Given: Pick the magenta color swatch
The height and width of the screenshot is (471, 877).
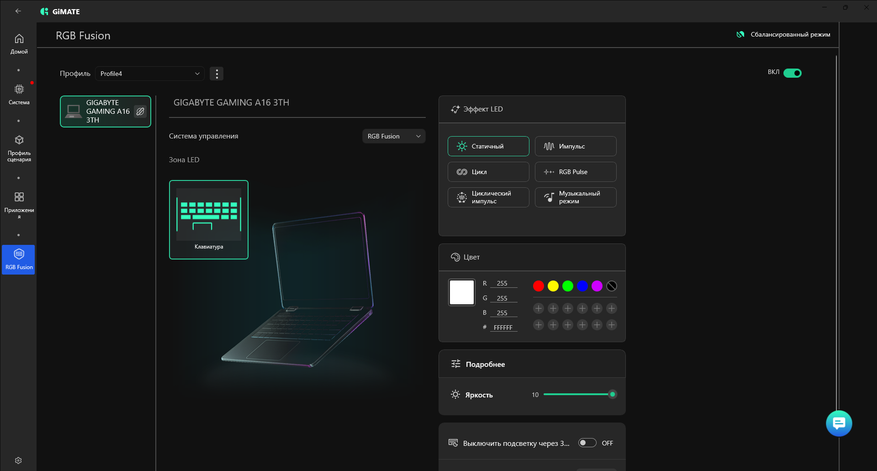Looking at the screenshot, I should (x=597, y=286).
